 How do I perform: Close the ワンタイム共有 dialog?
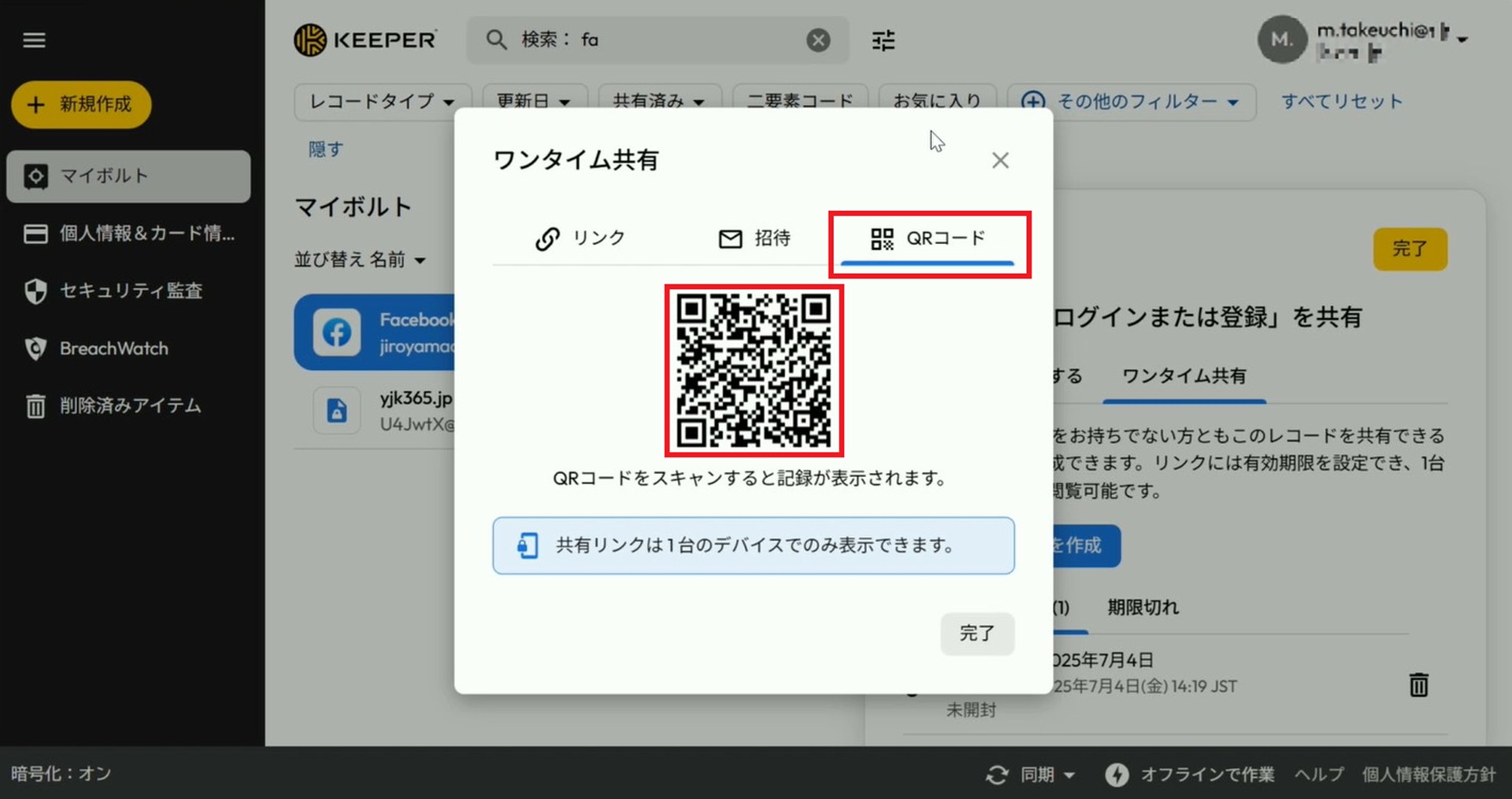click(x=1000, y=161)
